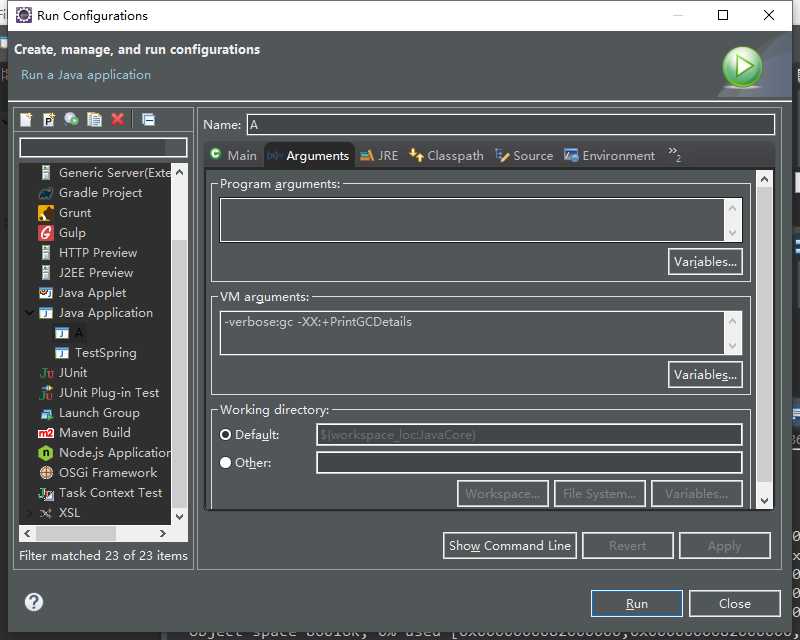Screen dimensions: 800x640
Task: Click the Collapse All toolbar icon
Action: click(148, 119)
